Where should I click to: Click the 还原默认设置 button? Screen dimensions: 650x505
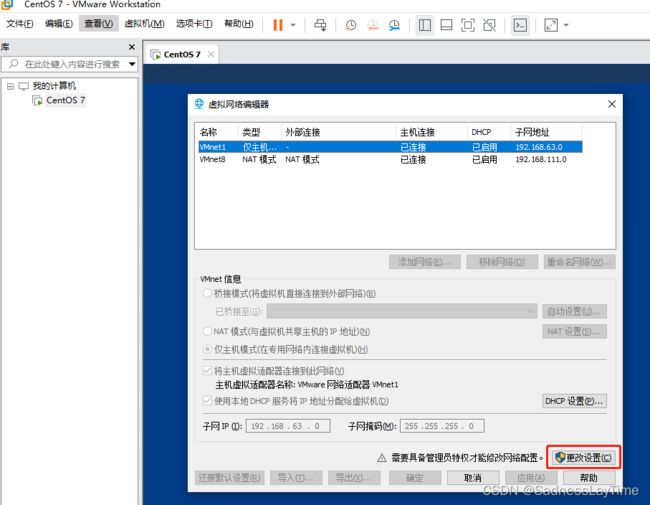(x=229, y=478)
